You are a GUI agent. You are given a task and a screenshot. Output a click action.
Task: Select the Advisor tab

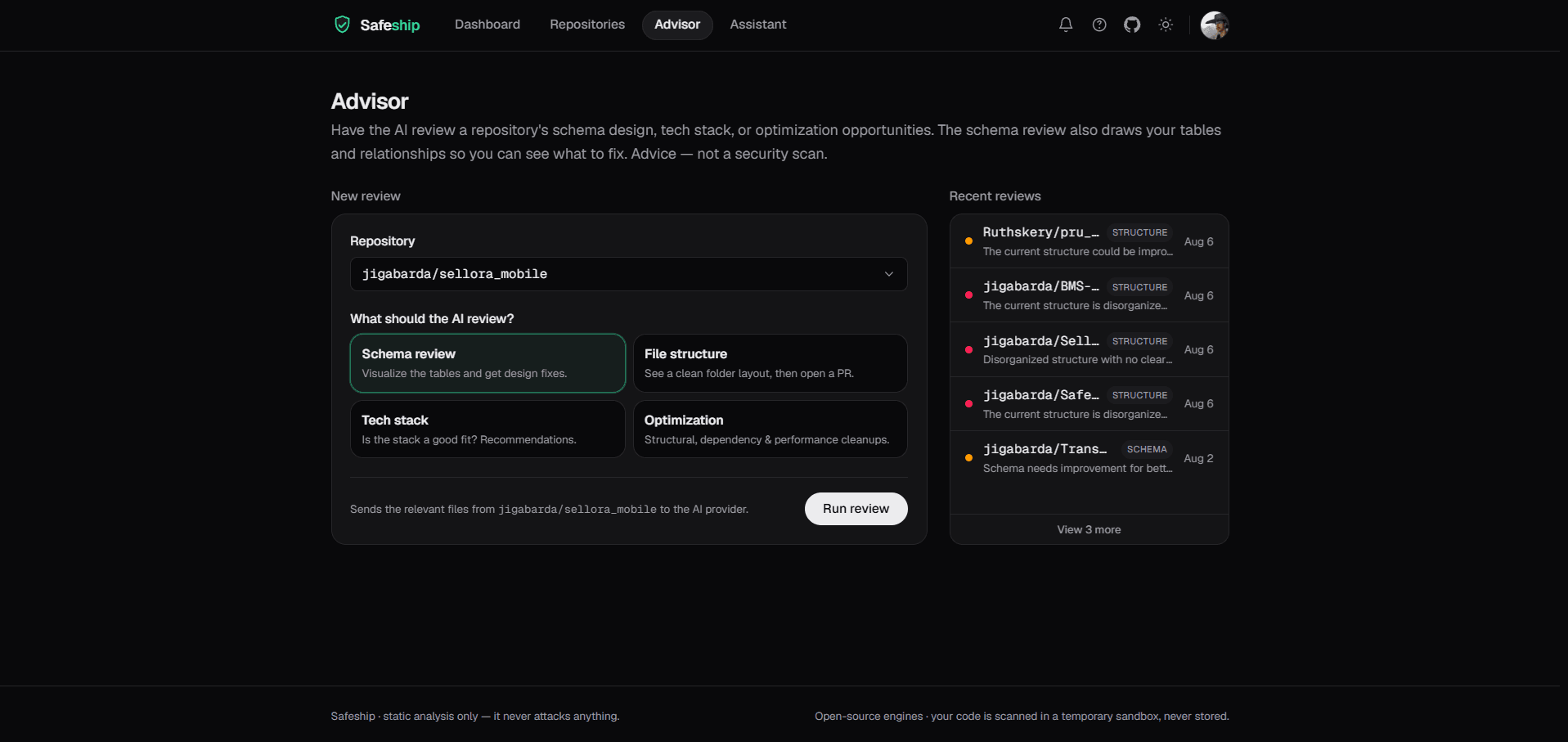(677, 25)
